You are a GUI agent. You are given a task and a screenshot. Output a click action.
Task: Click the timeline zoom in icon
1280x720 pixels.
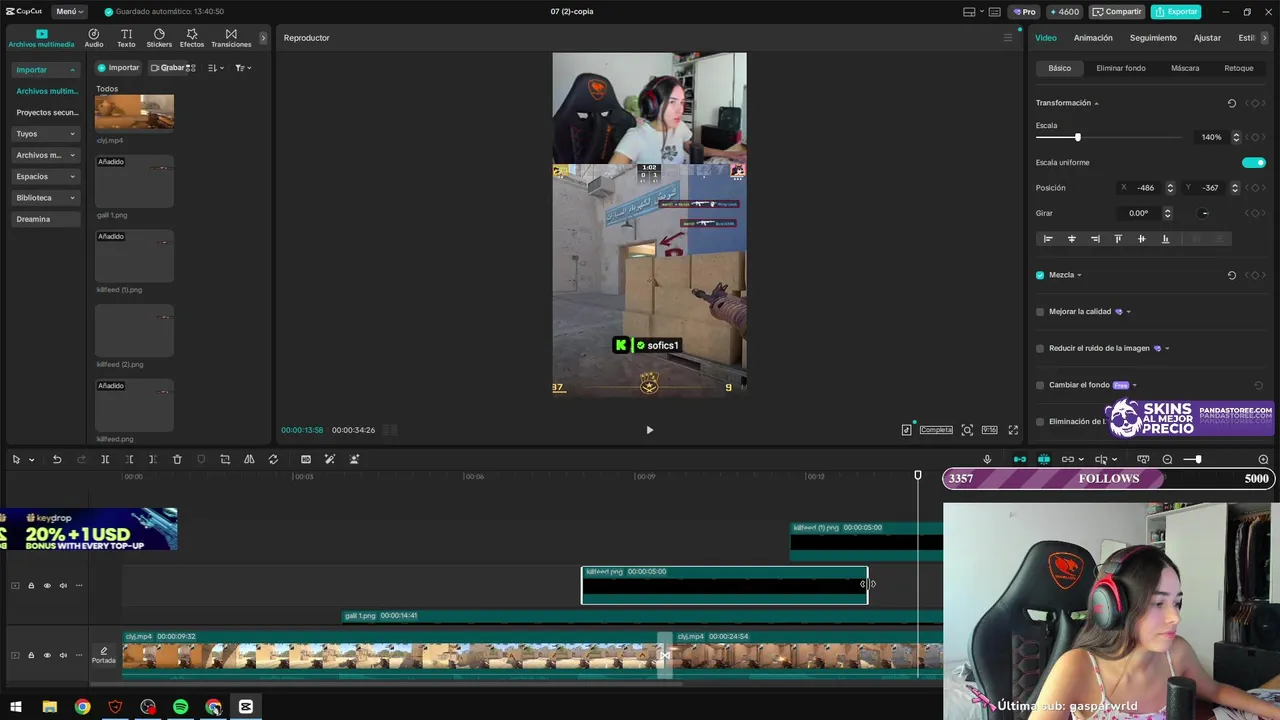pyautogui.click(x=1263, y=459)
